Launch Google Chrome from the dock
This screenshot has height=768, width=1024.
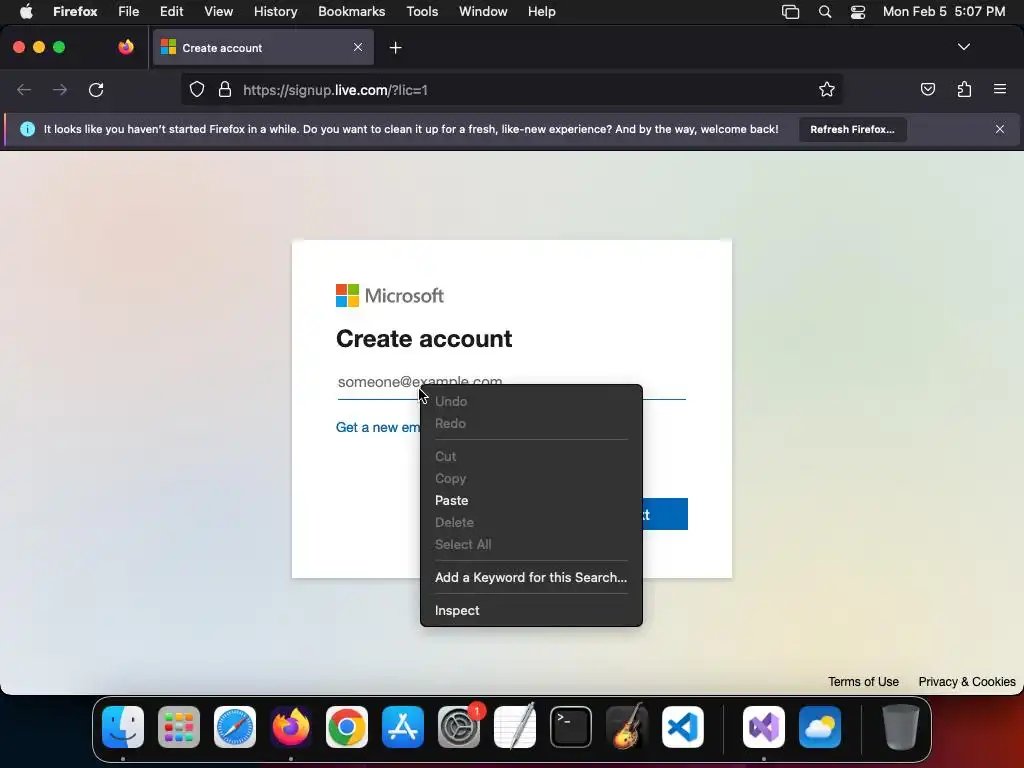pyautogui.click(x=347, y=727)
